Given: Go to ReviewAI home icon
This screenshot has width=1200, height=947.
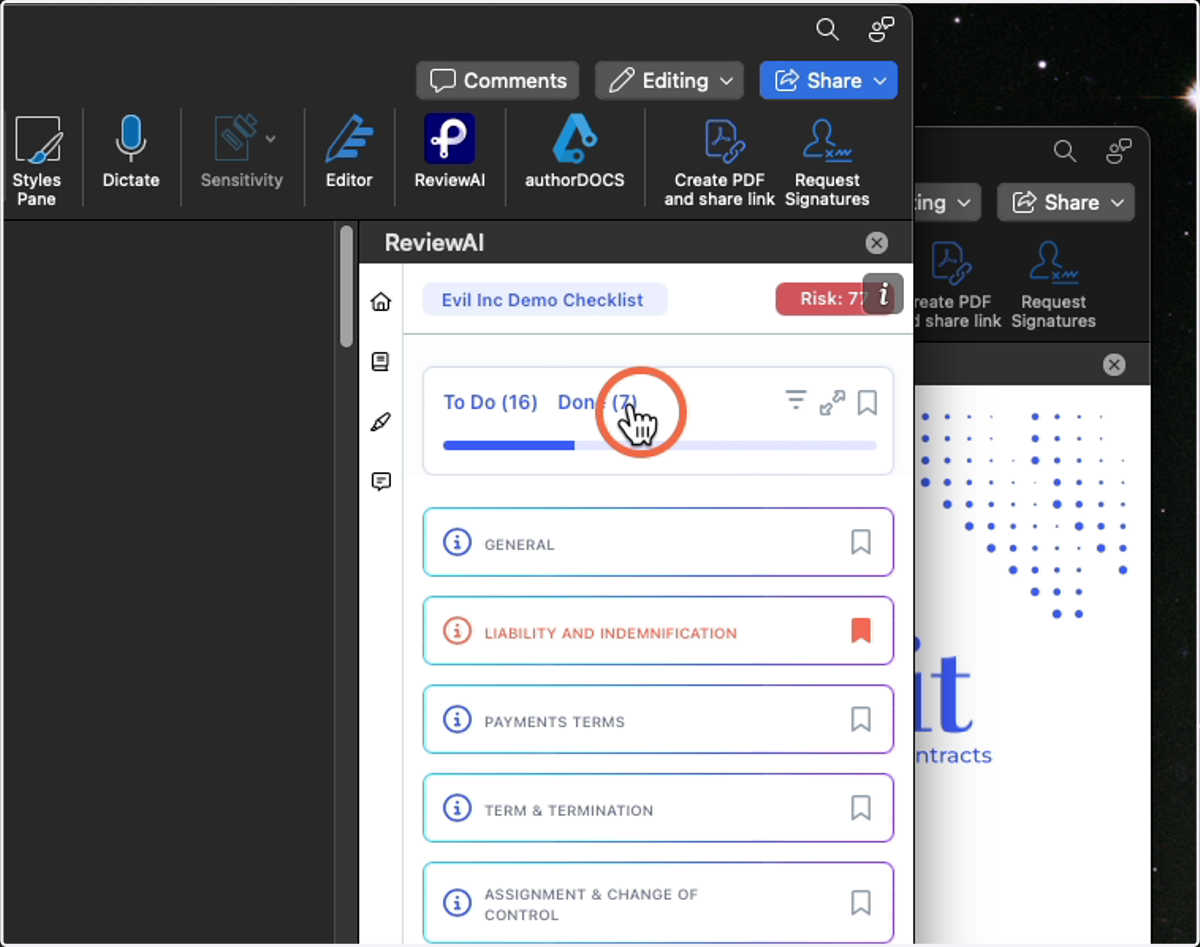Looking at the screenshot, I should (381, 302).
